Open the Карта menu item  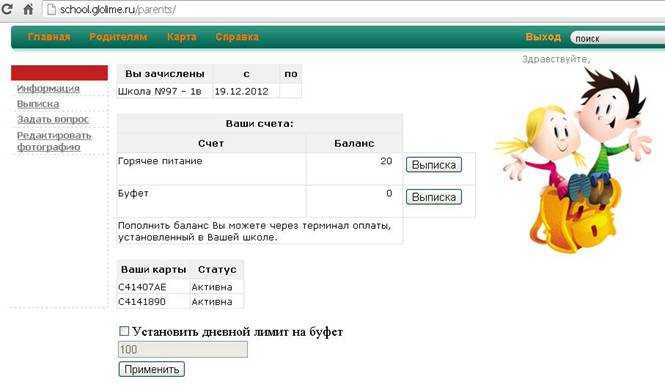[x=182, y=37]
